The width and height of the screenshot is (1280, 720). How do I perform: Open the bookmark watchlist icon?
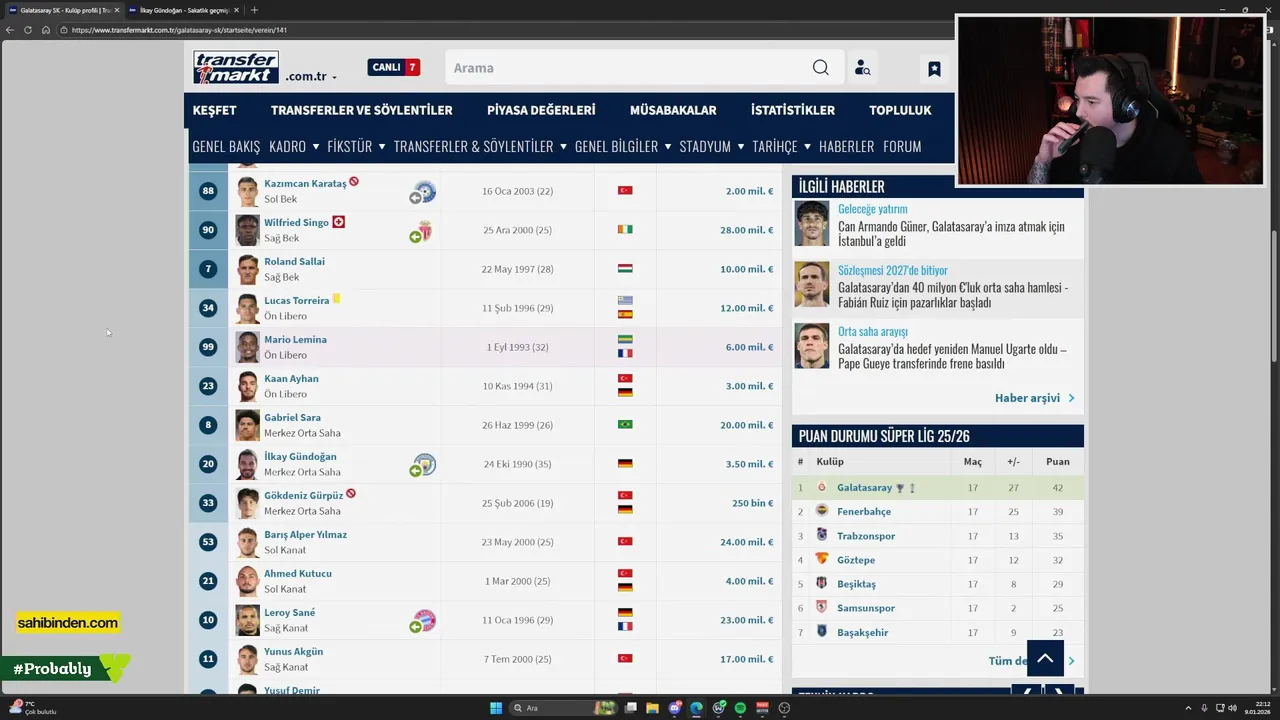934,69
